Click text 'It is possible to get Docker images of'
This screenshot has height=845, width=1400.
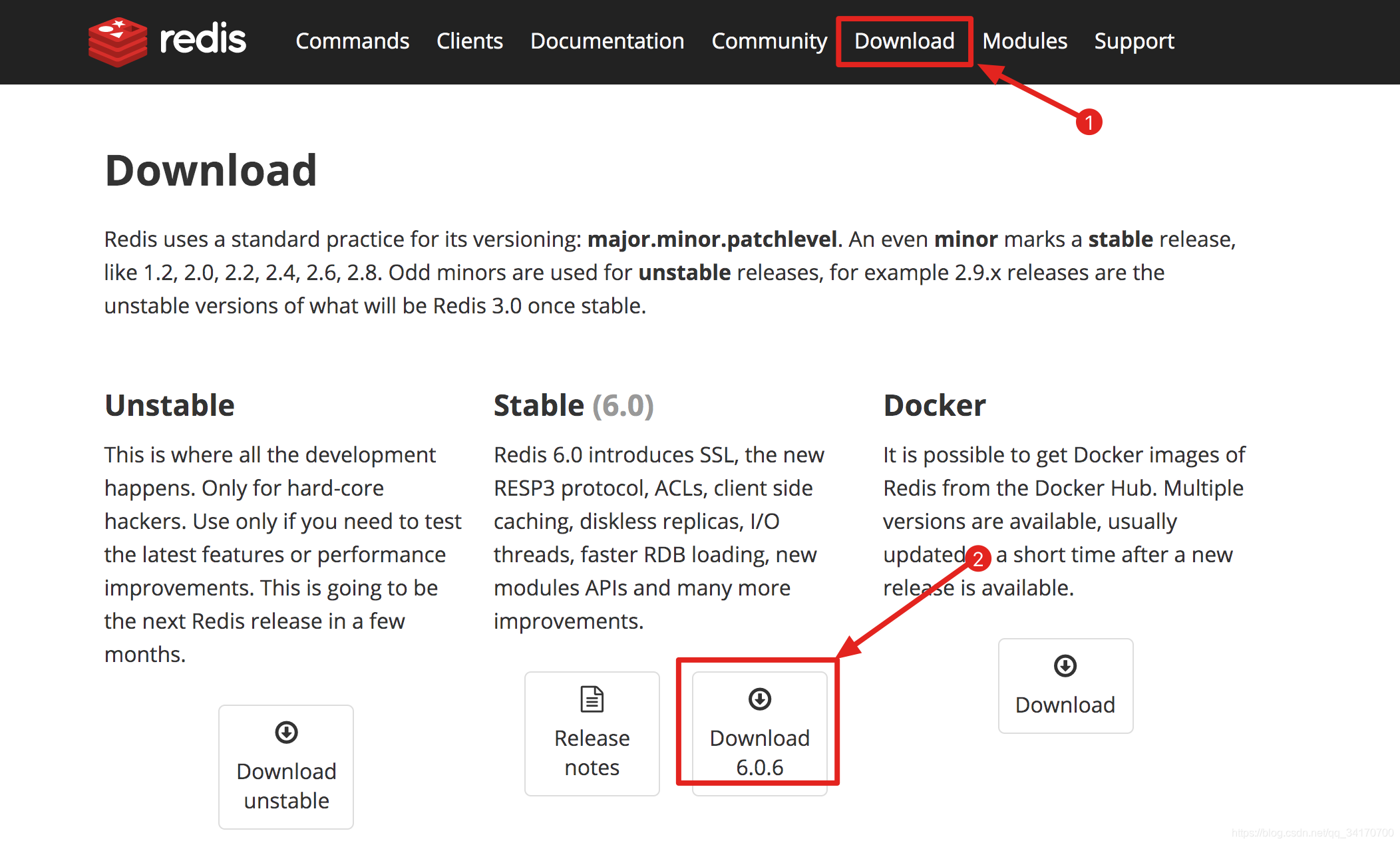tap(1064, 455)
